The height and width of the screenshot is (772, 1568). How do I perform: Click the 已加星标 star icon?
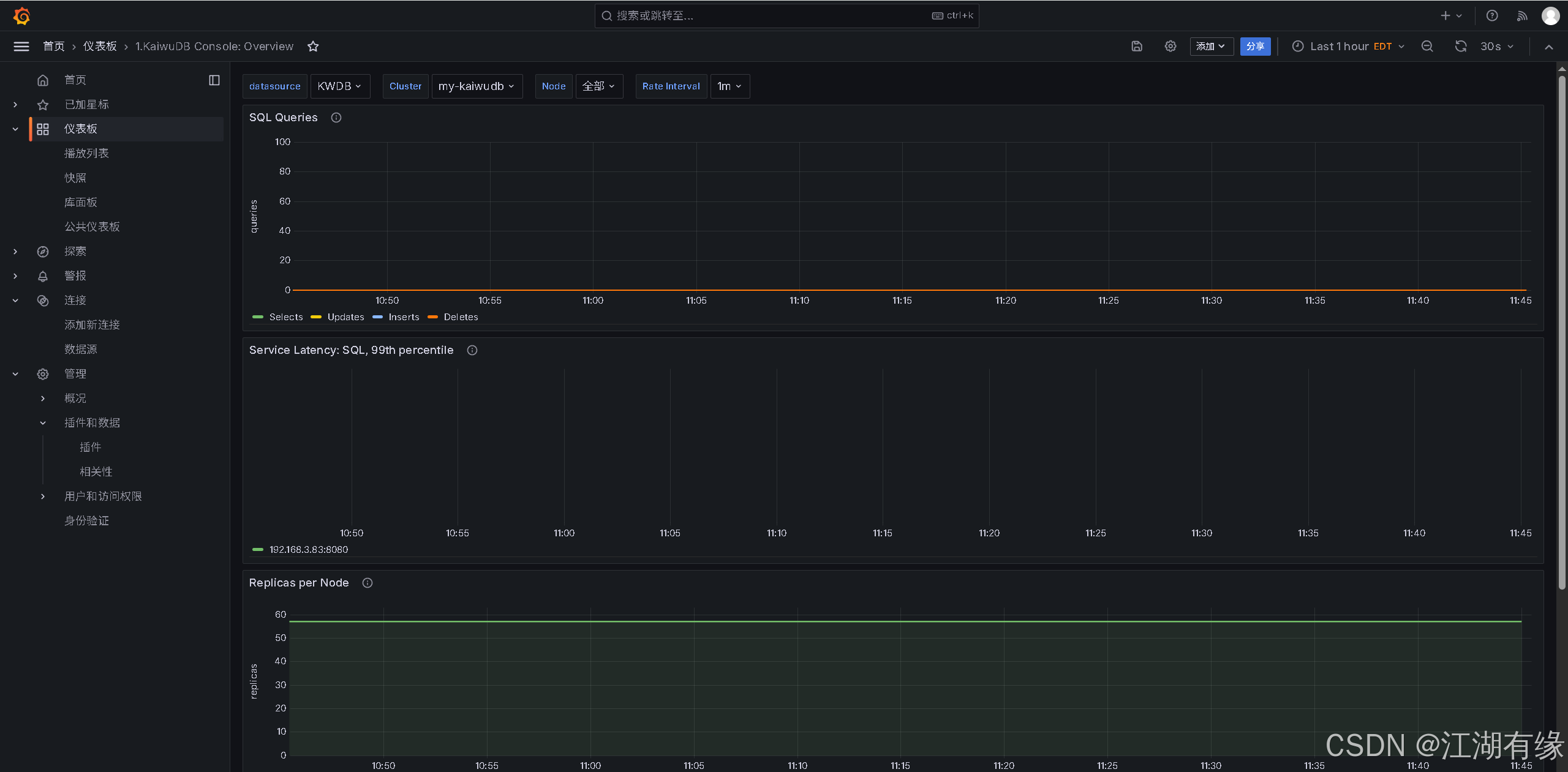point(43,105)
